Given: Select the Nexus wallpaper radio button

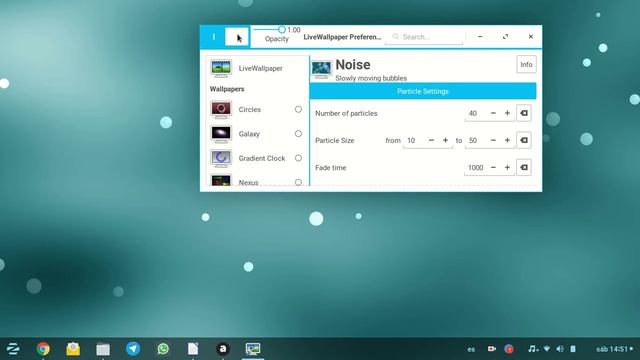Looking at the screenshot, I should [x=298, y=182].
